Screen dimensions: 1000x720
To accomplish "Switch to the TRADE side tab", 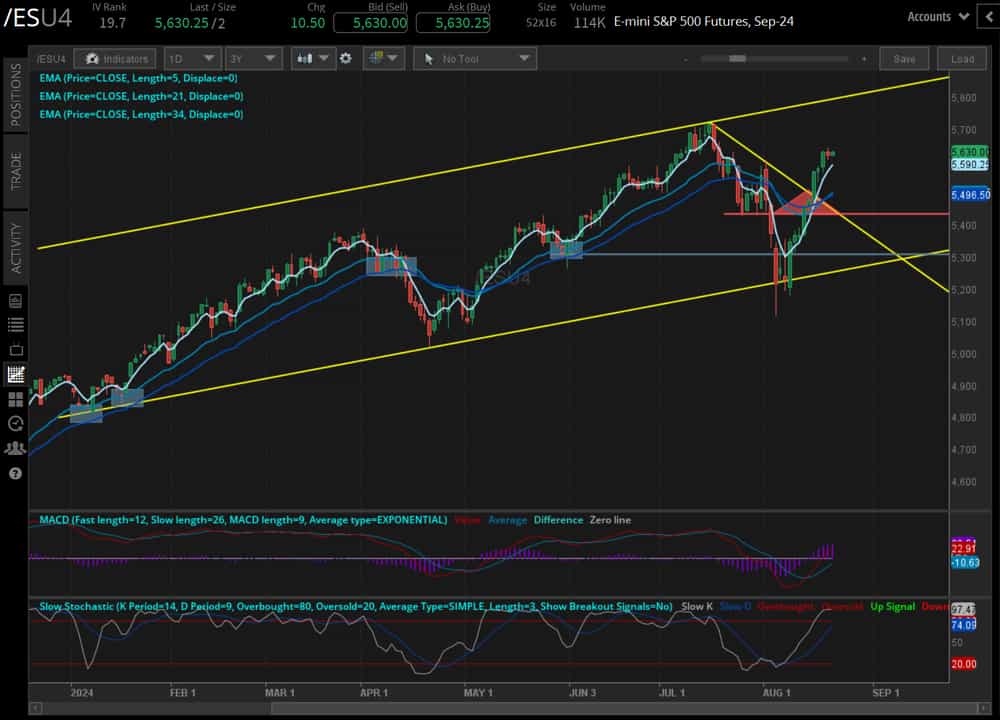I will coord(15,171).
